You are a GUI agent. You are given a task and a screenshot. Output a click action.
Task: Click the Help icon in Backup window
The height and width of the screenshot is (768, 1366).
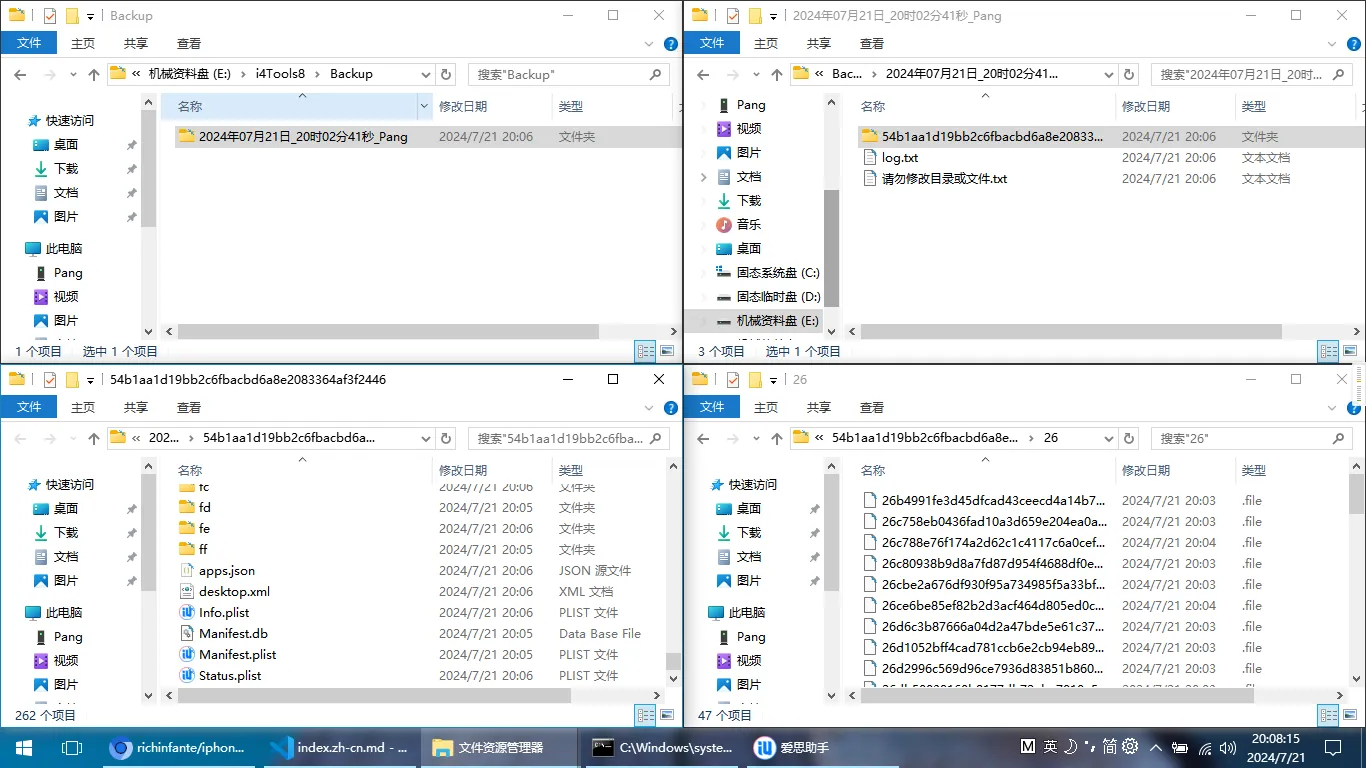(671, 44)
